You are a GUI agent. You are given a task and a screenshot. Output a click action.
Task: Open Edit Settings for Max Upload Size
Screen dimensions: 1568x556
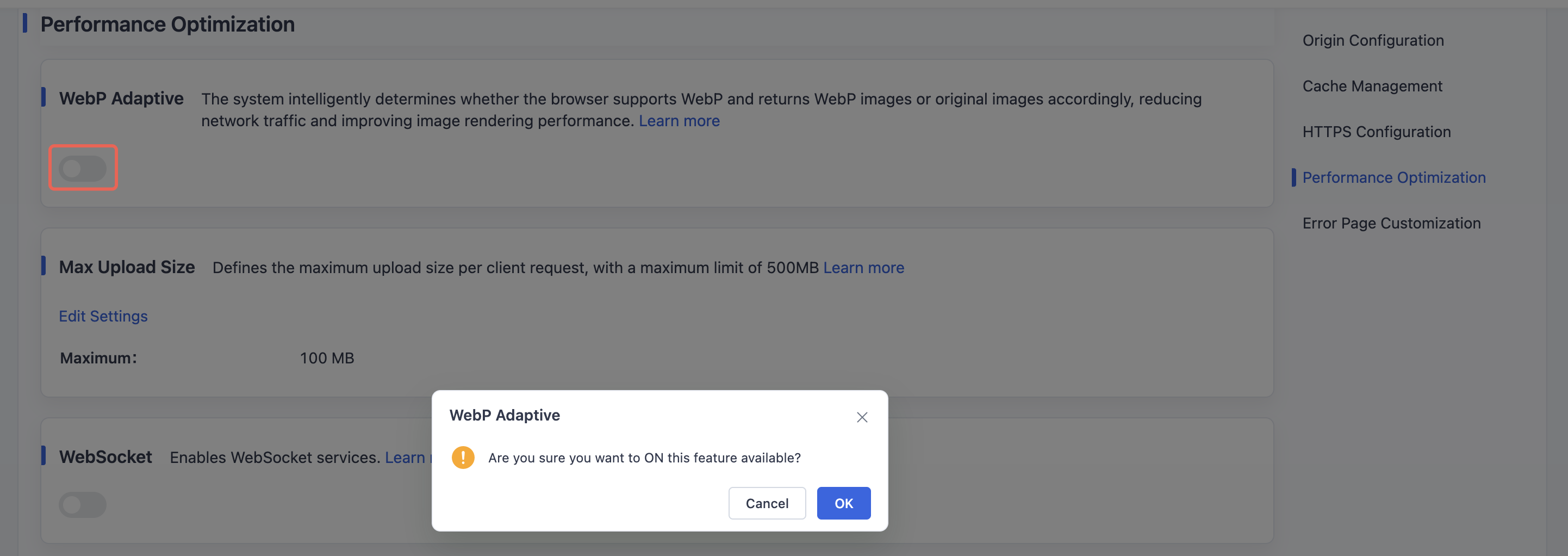[103, 316]
